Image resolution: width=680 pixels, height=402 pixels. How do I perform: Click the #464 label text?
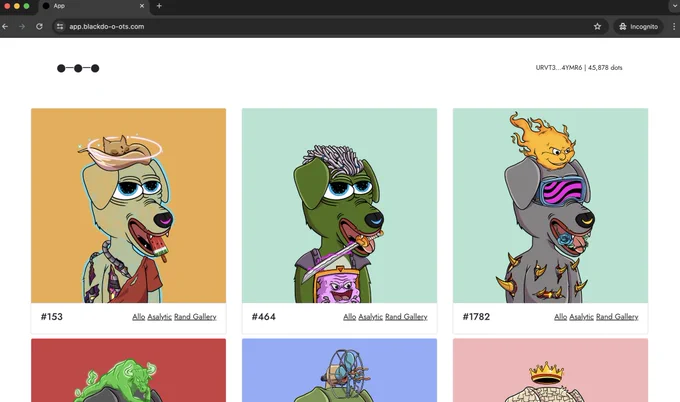click(x=263, y=317)
